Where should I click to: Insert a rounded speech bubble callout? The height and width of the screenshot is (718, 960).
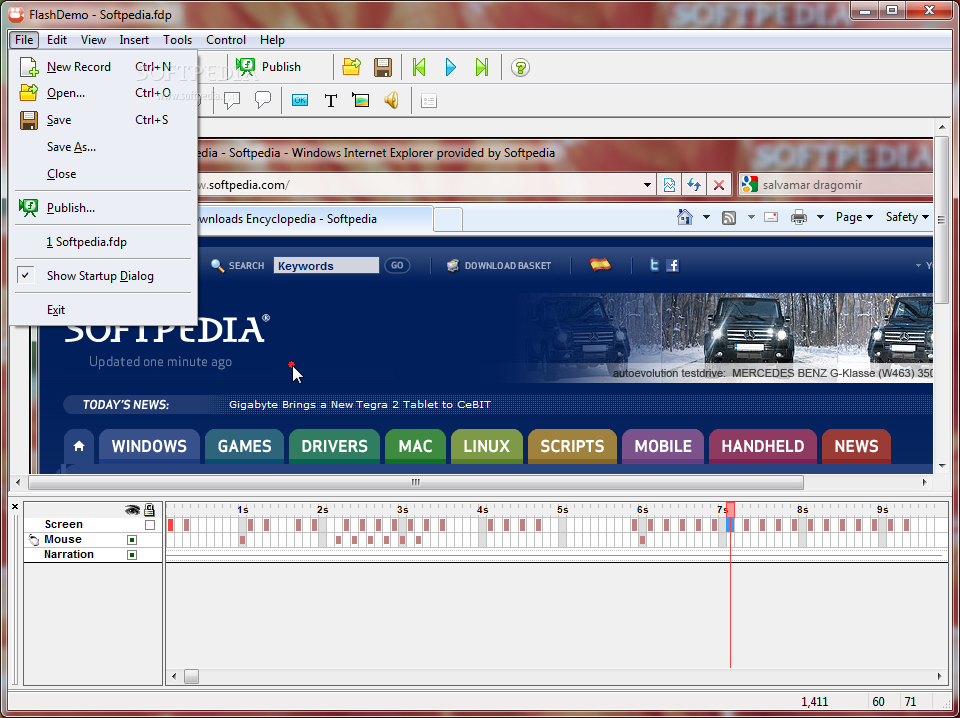(263, 100)
